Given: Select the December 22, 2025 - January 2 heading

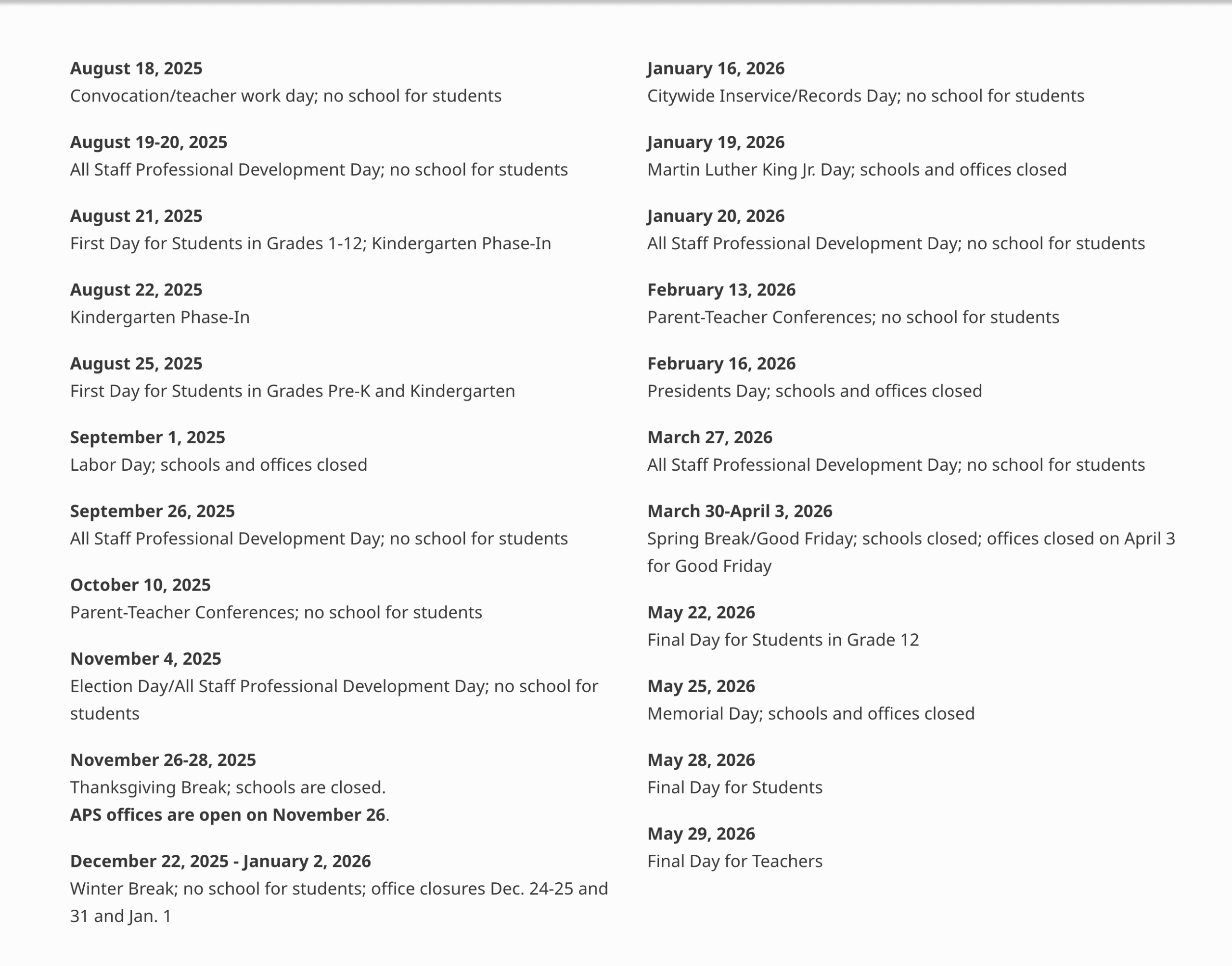Looking at the screenshot, I should click(220, 862).
